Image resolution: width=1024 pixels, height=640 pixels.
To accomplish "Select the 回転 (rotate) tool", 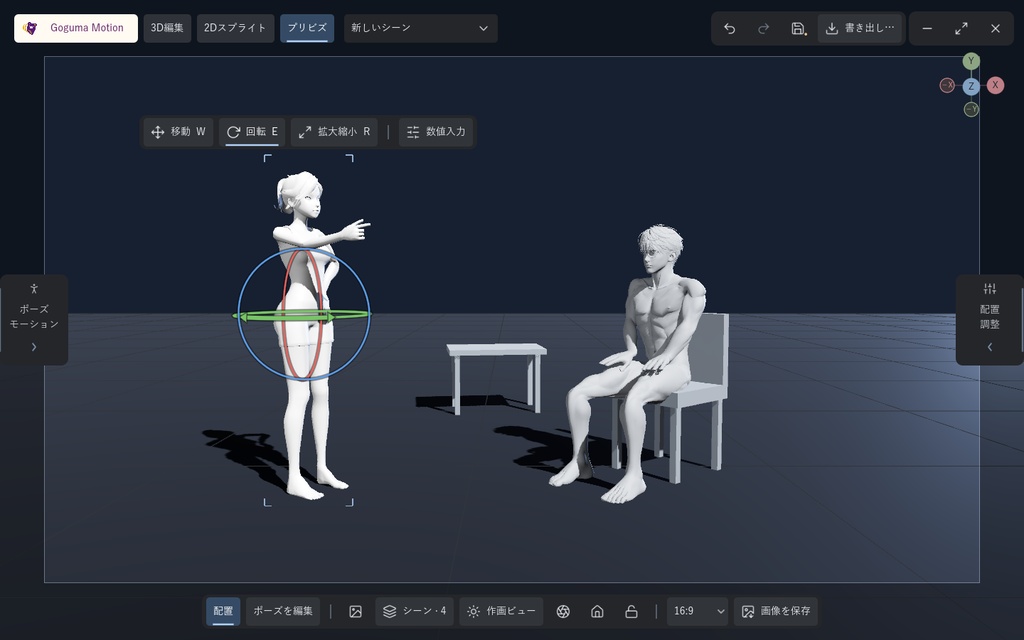I will click(x=252, y=132).
